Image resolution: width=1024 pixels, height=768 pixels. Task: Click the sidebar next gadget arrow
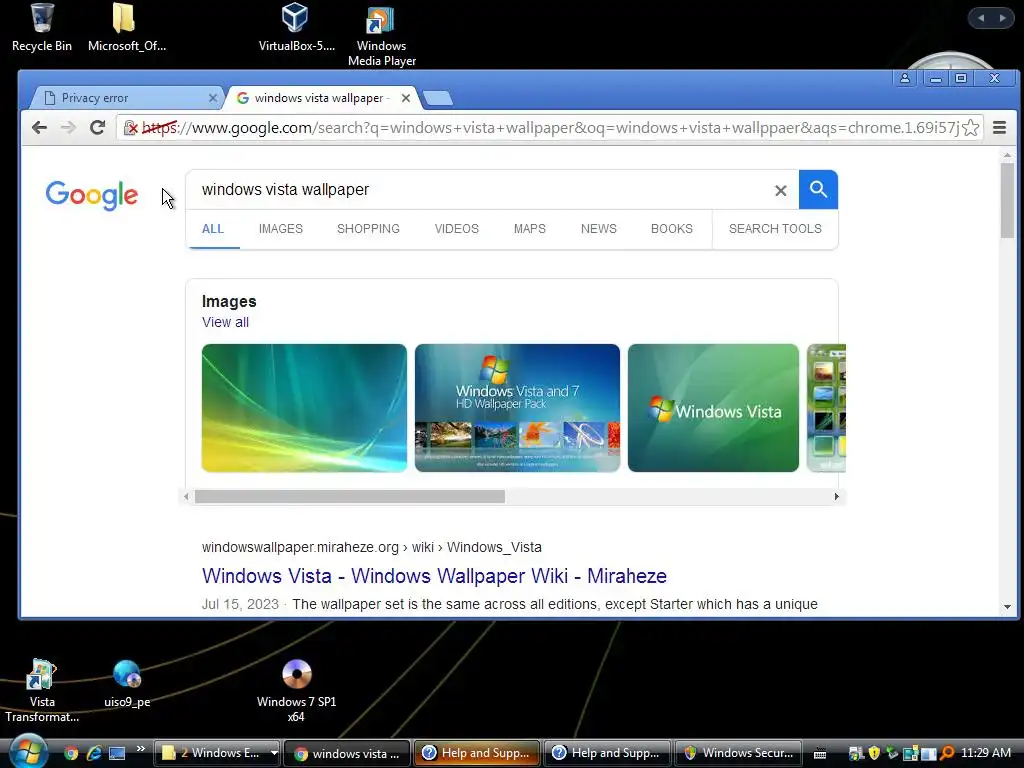(1002, 18)
